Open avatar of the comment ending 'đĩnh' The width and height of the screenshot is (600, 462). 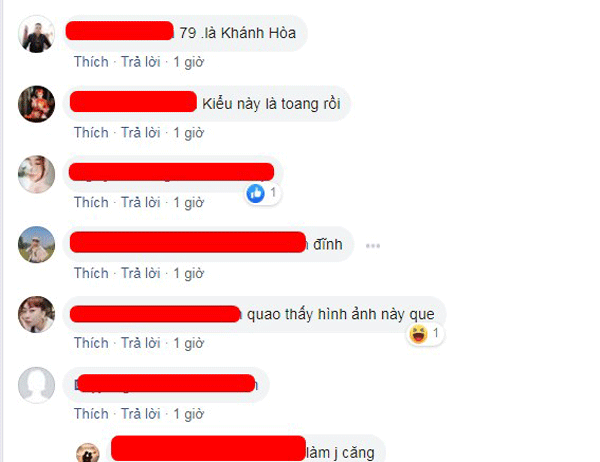coord(36,244)
